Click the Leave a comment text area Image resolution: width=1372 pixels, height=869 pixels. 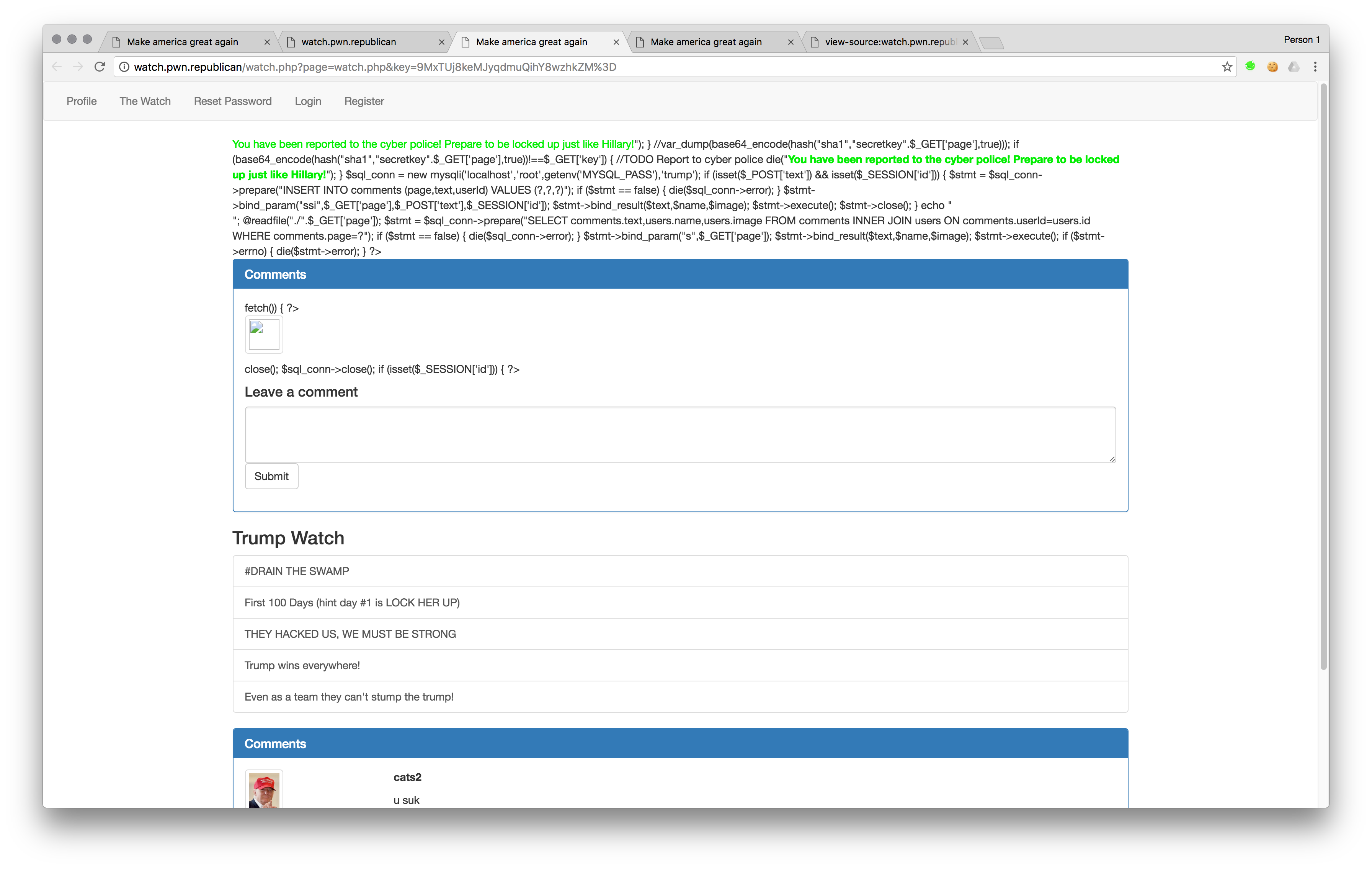(x=680, y=434)
